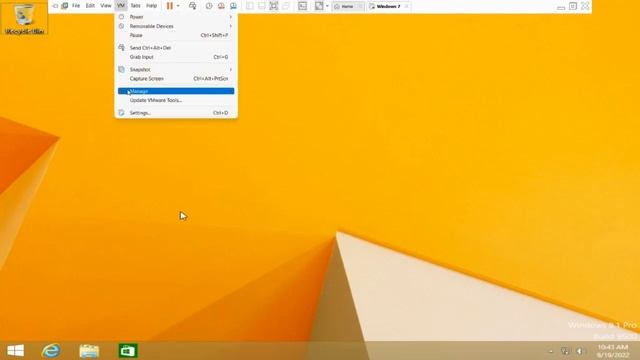Switch to the Home tab
This screenshot has height=360, width=640.
tap(347, 6)
